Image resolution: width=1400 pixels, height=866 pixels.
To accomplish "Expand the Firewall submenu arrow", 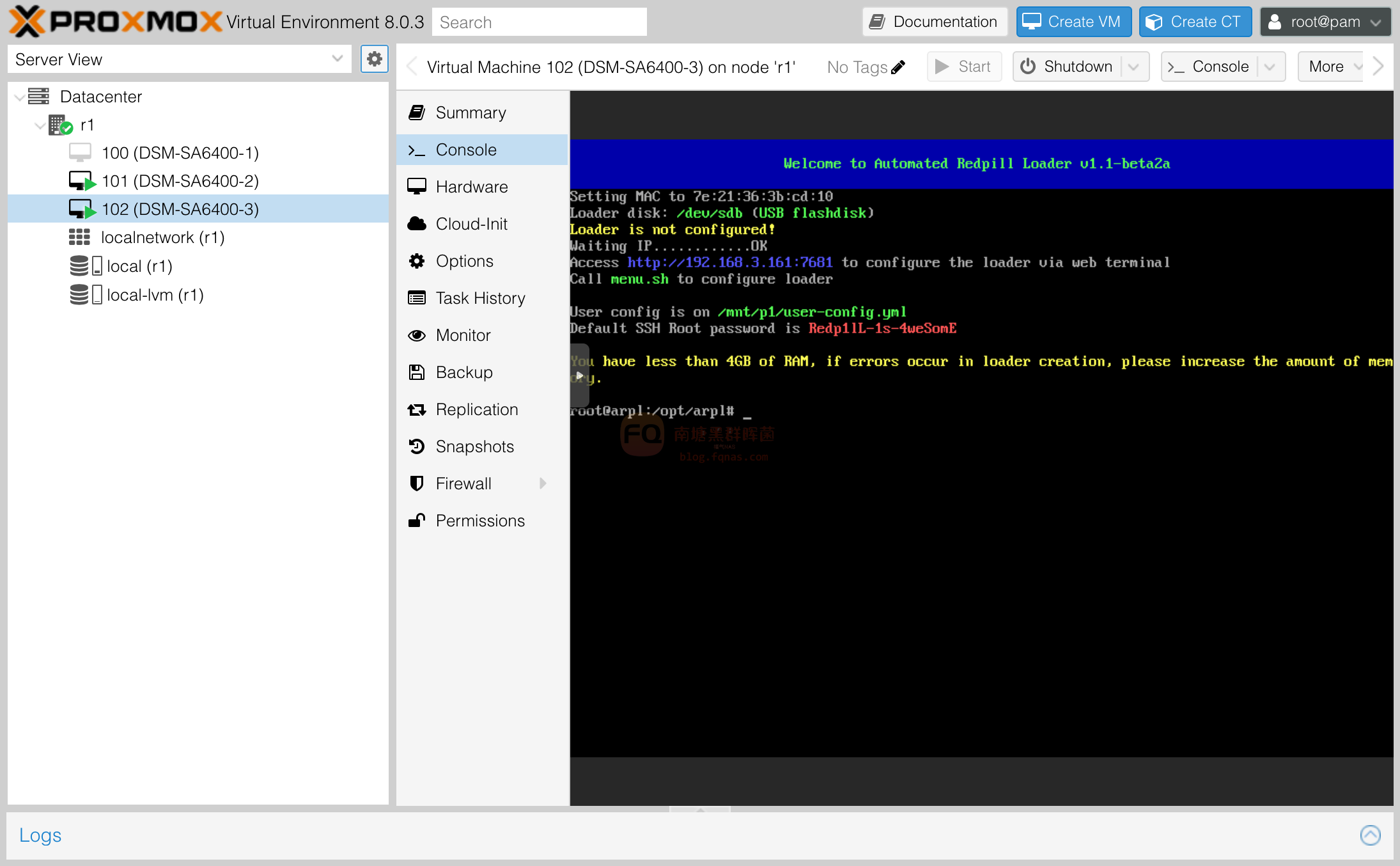I will [x=548, y=483].
